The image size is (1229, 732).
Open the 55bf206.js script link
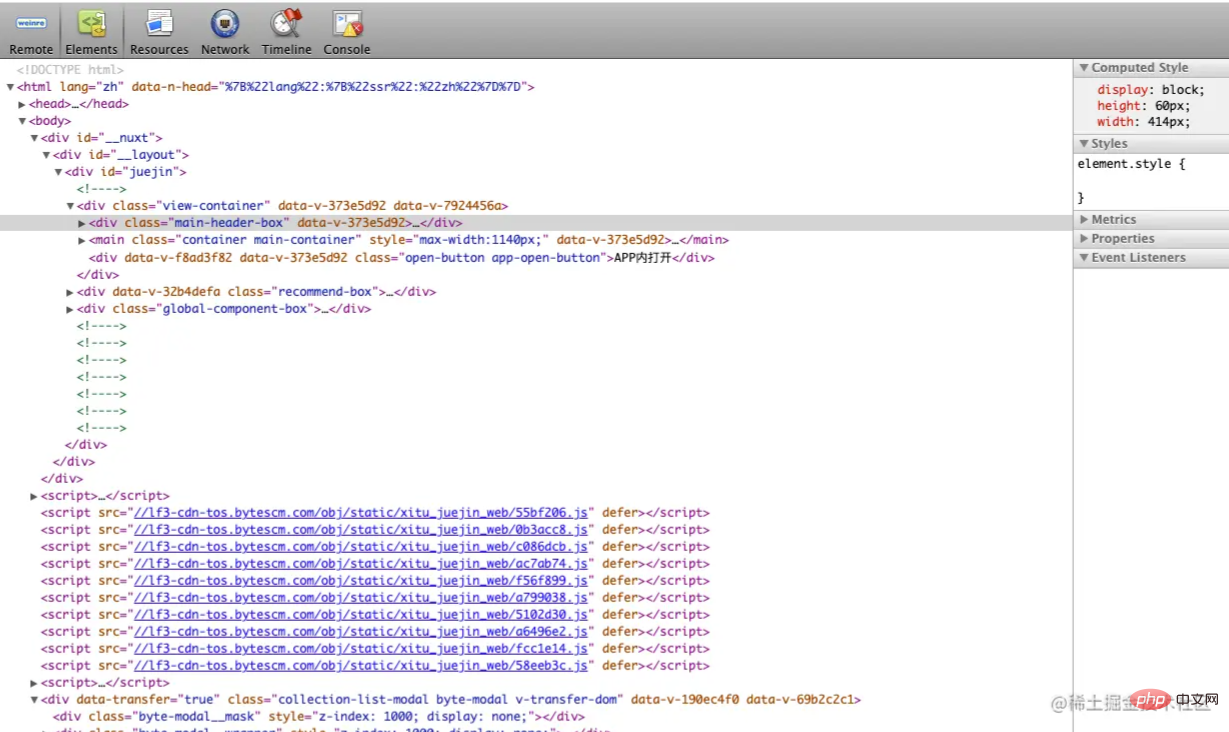362,513
